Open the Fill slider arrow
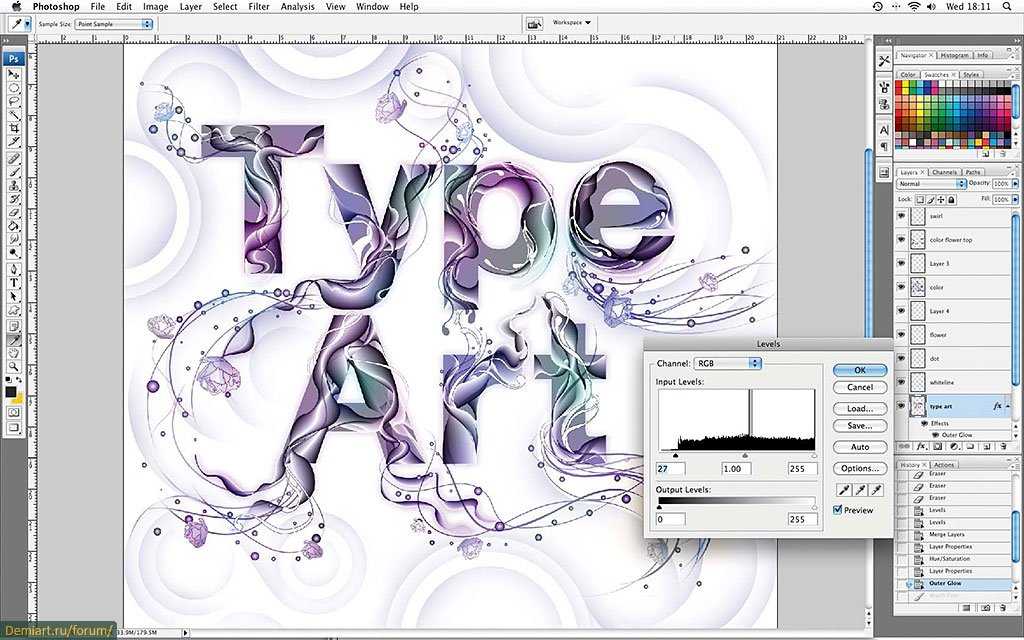This screenshot has height=640, width=1024. [x=1015, y=199]
